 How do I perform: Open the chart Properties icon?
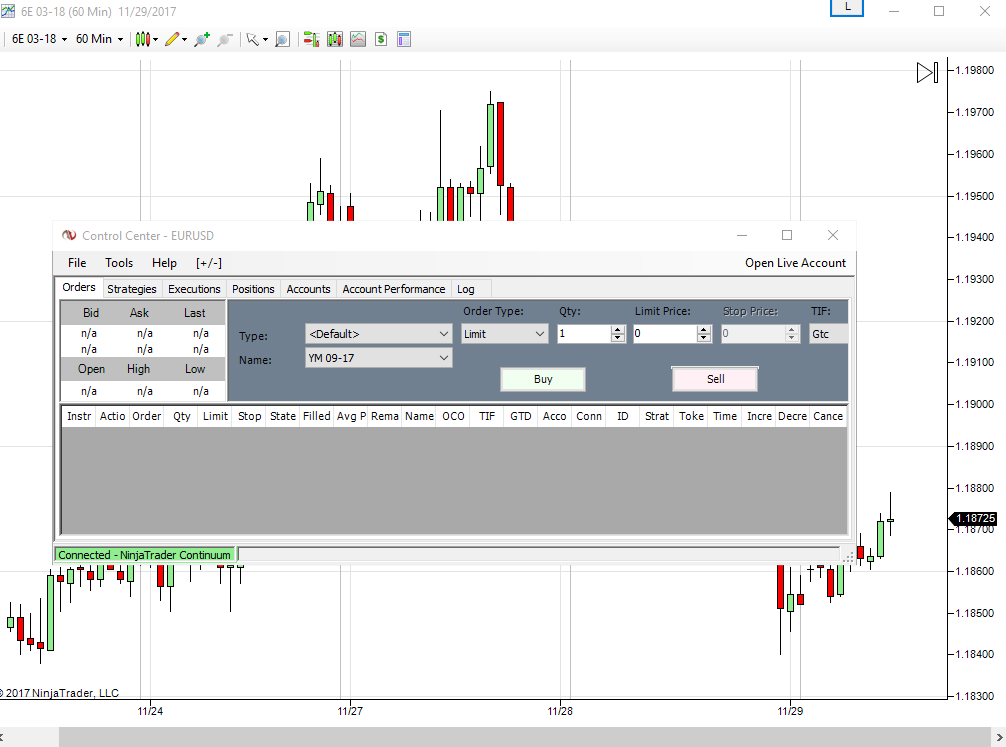pos(404,39)
